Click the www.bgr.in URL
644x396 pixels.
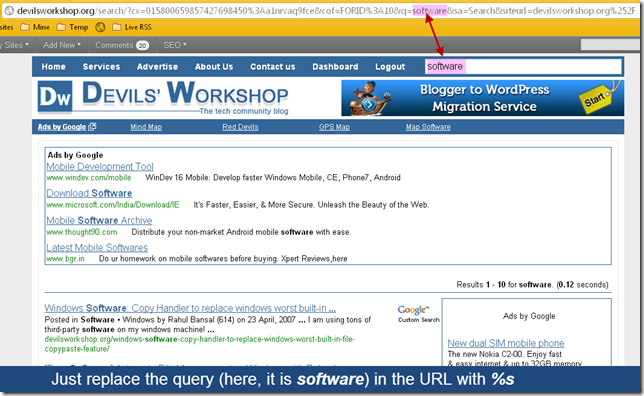click(x=65, y=259)
